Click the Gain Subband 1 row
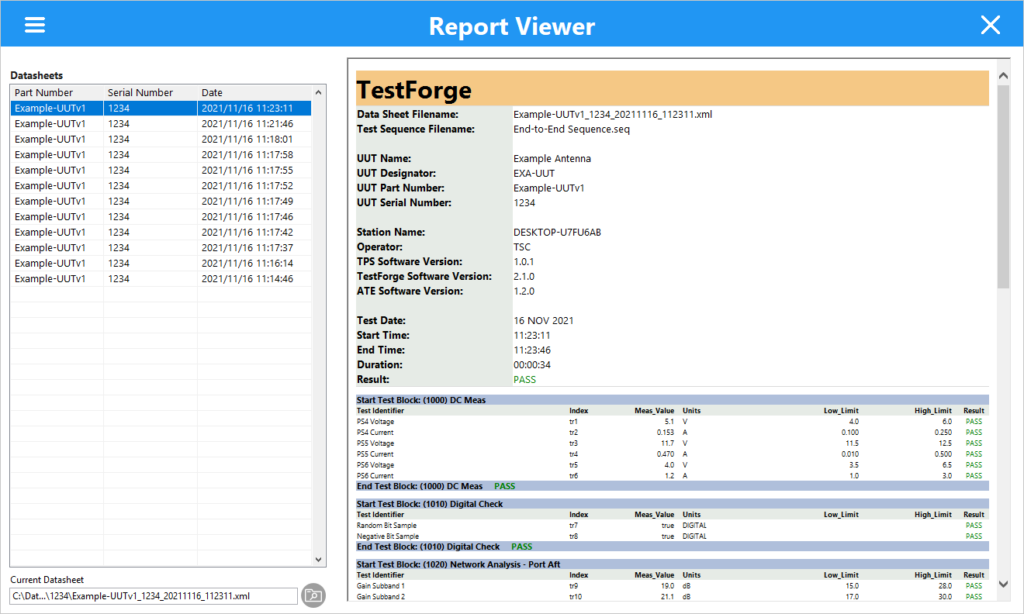The image size is (1024, 614). (x=672, y=586)
